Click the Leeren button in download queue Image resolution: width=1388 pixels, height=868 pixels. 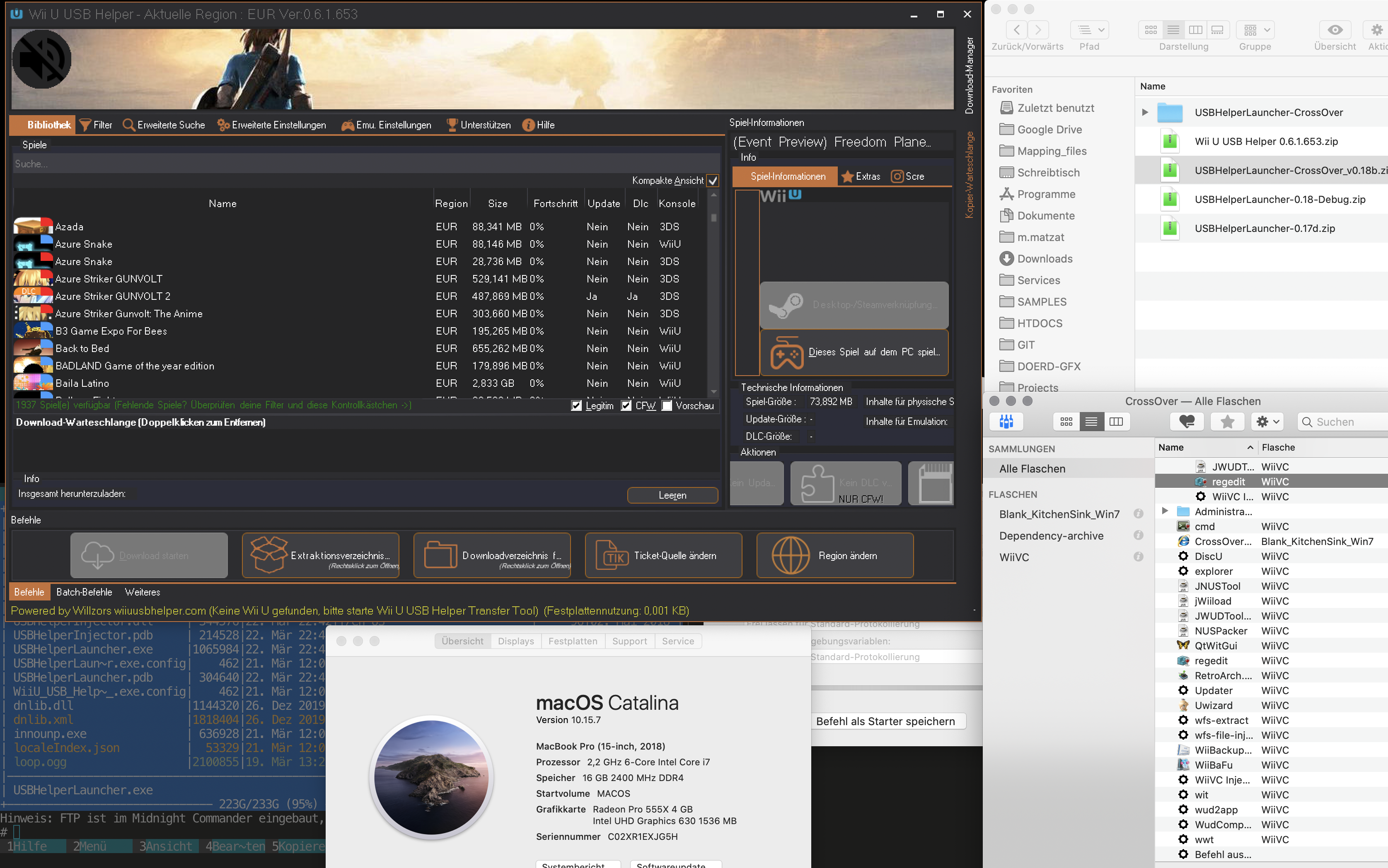click(x=672, y=495)
